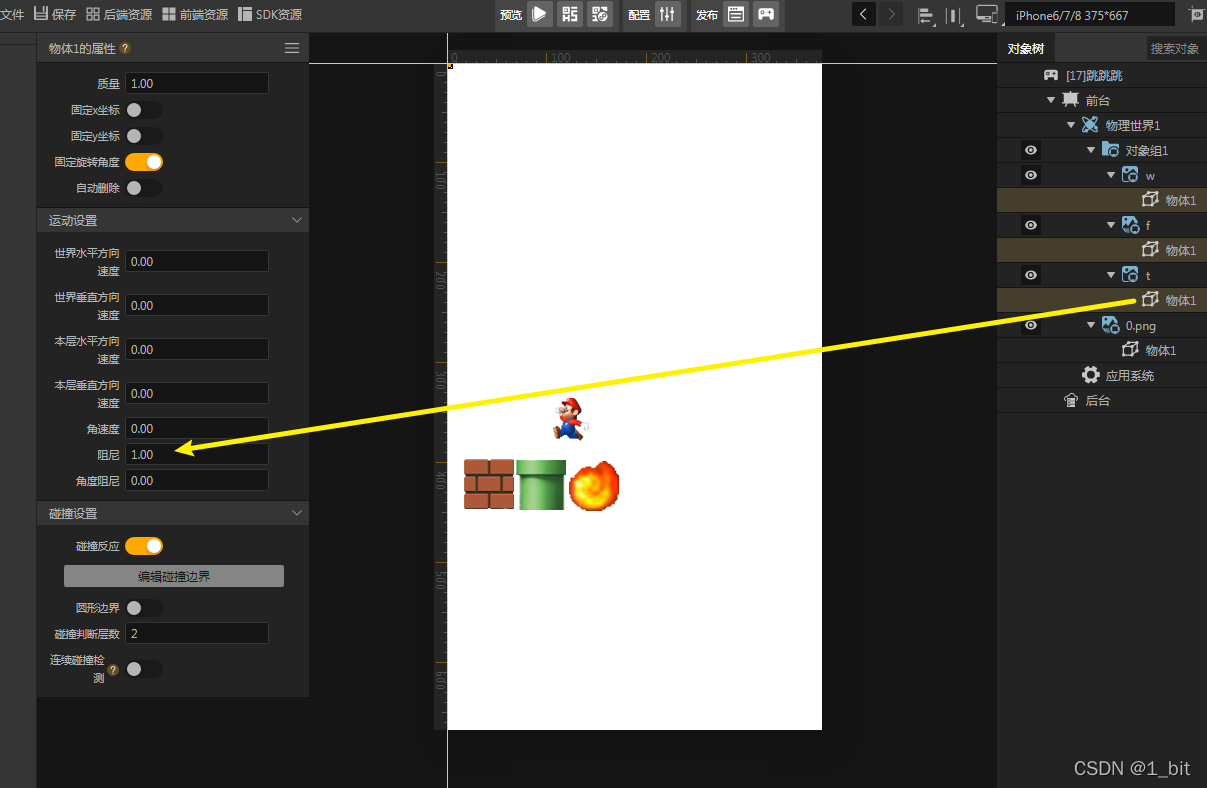Click the help icon beside 连续碰撞检测
The height and width of the screenshot is (788, 1207).
tap(113, 670)
